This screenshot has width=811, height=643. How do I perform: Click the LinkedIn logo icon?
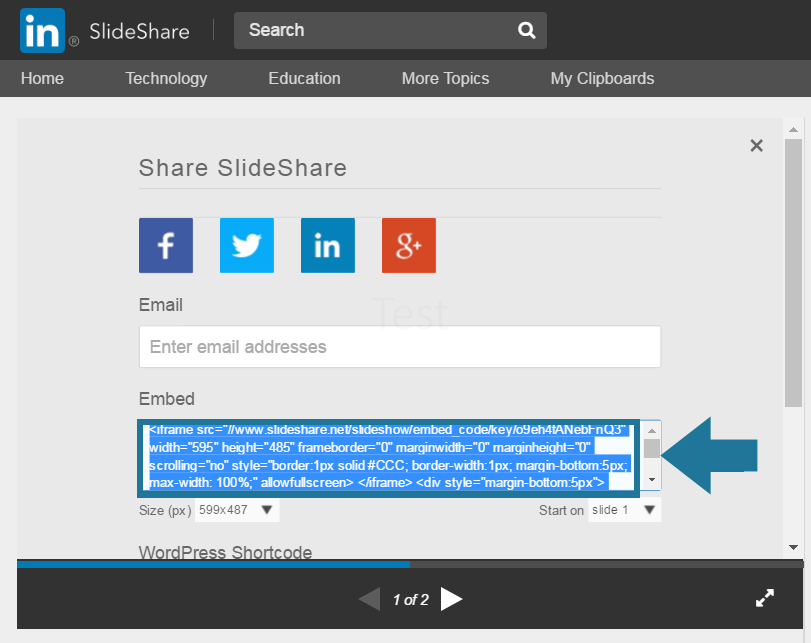coord(42,30)
